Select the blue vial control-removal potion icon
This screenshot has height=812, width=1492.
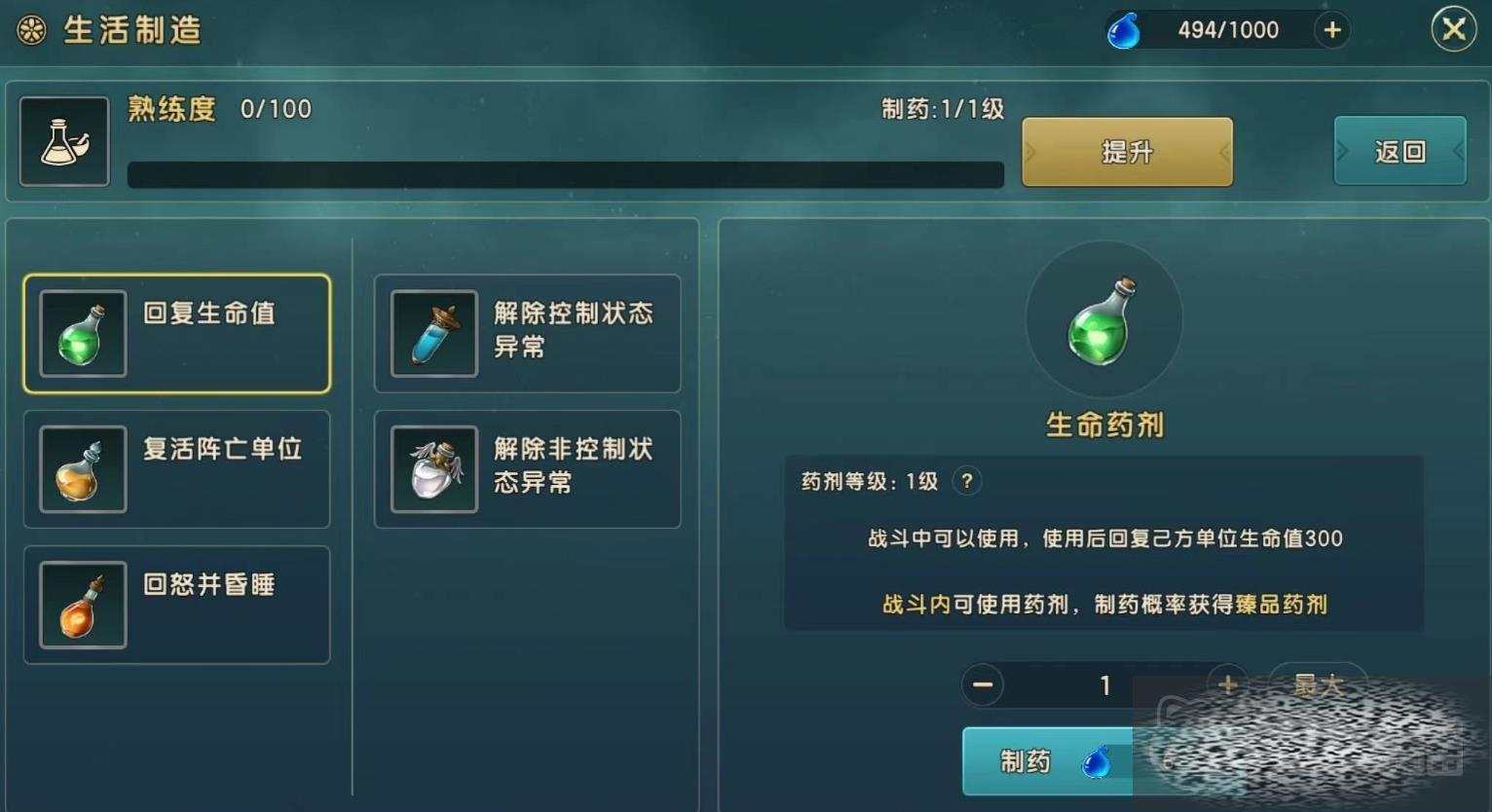coord(434,333)
